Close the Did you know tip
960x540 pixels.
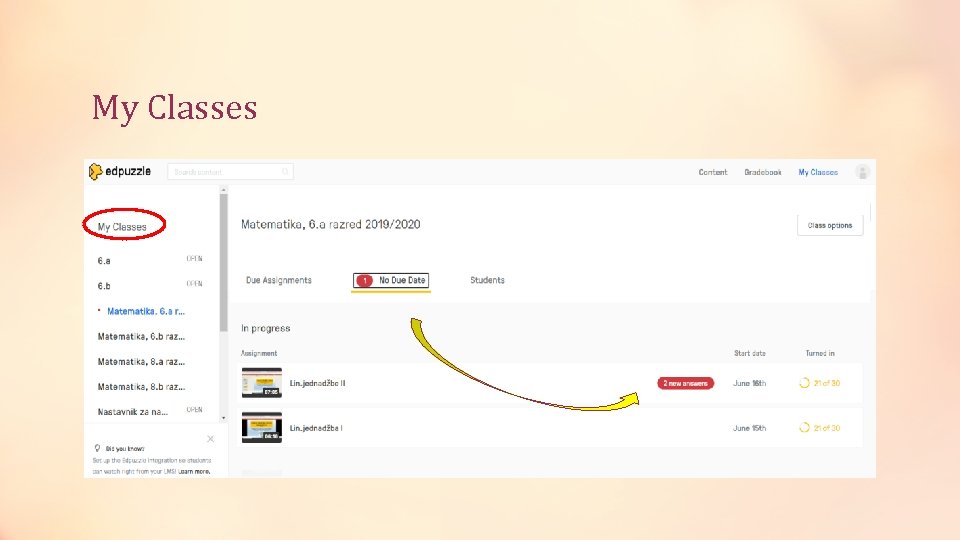[x=211, y=438]
